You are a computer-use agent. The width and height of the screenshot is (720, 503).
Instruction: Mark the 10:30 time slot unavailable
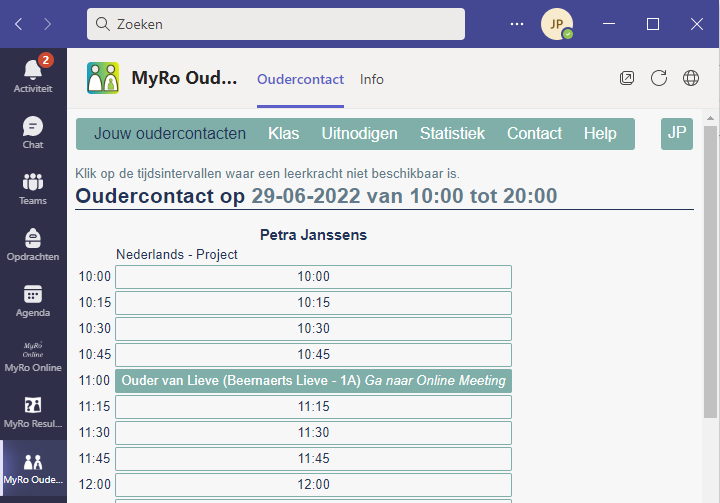click(x=313, y=329)
